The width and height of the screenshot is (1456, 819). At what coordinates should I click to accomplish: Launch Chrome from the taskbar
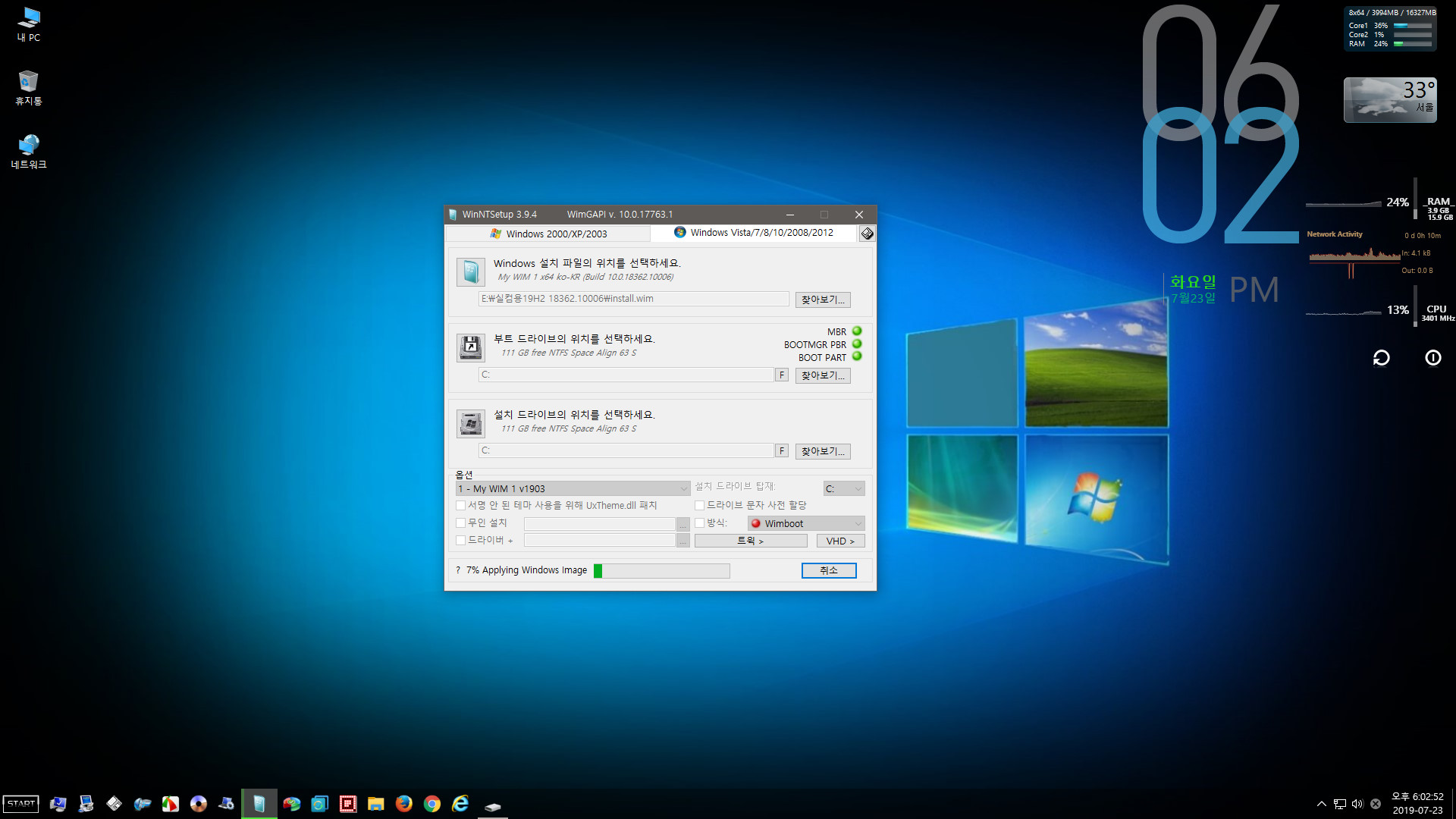click(432, 804)
